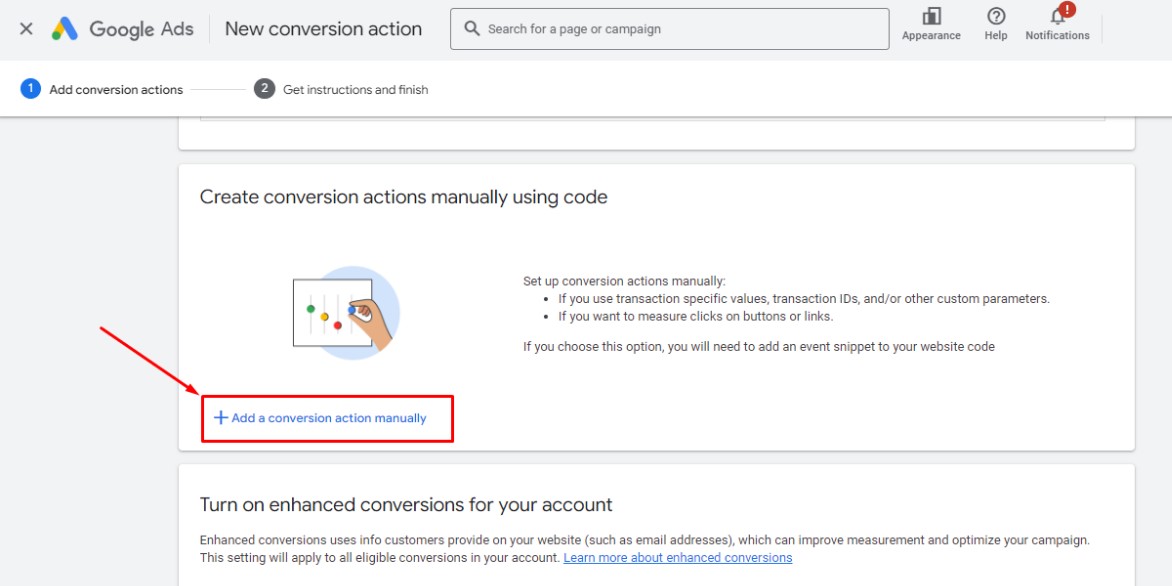This screenshot has width=1172, height=586.
Task: Open the Appearance settings
Action: point(931,24)
